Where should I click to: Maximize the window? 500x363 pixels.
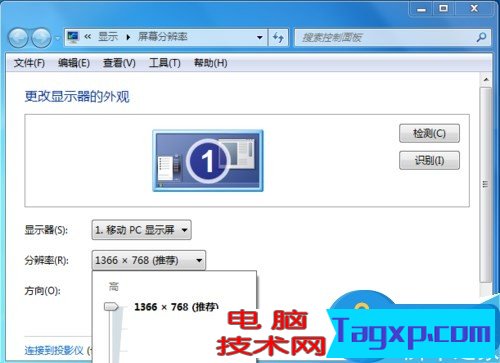[x=443, y=9]
